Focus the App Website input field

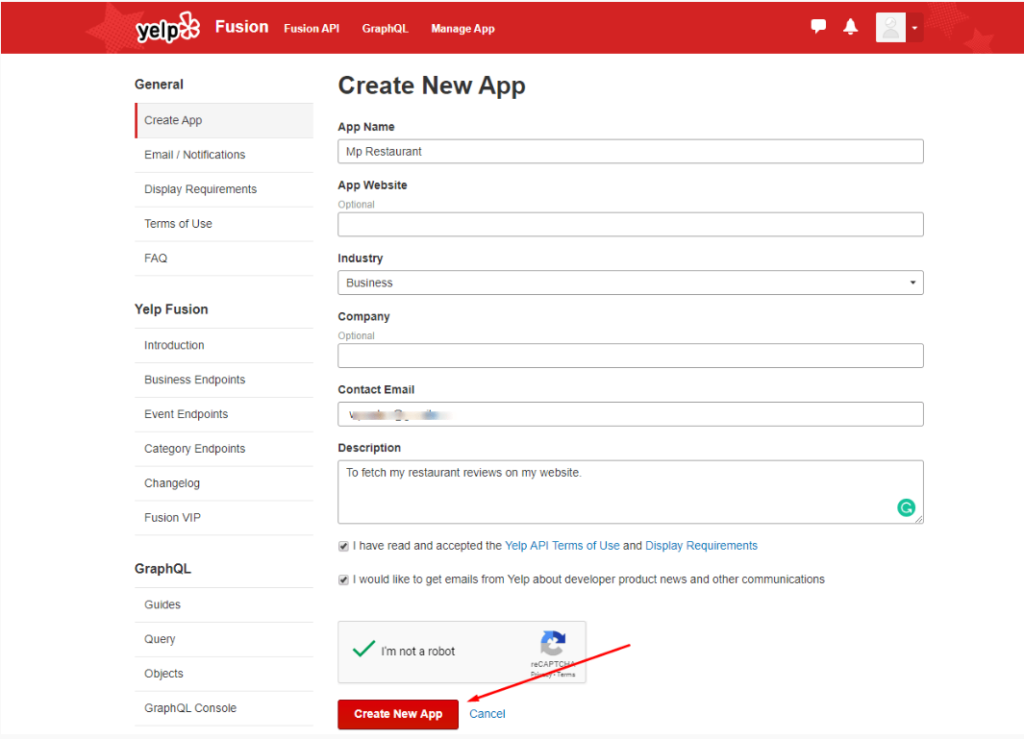[x=630, y=225]
